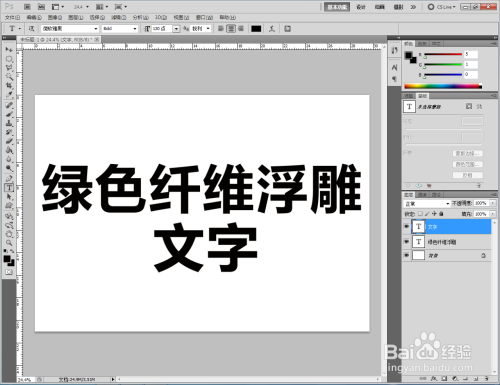This screenshot has height=385, width=500.
Task: Open the collapsed History panel icon
Action: [x=395, y=50]
